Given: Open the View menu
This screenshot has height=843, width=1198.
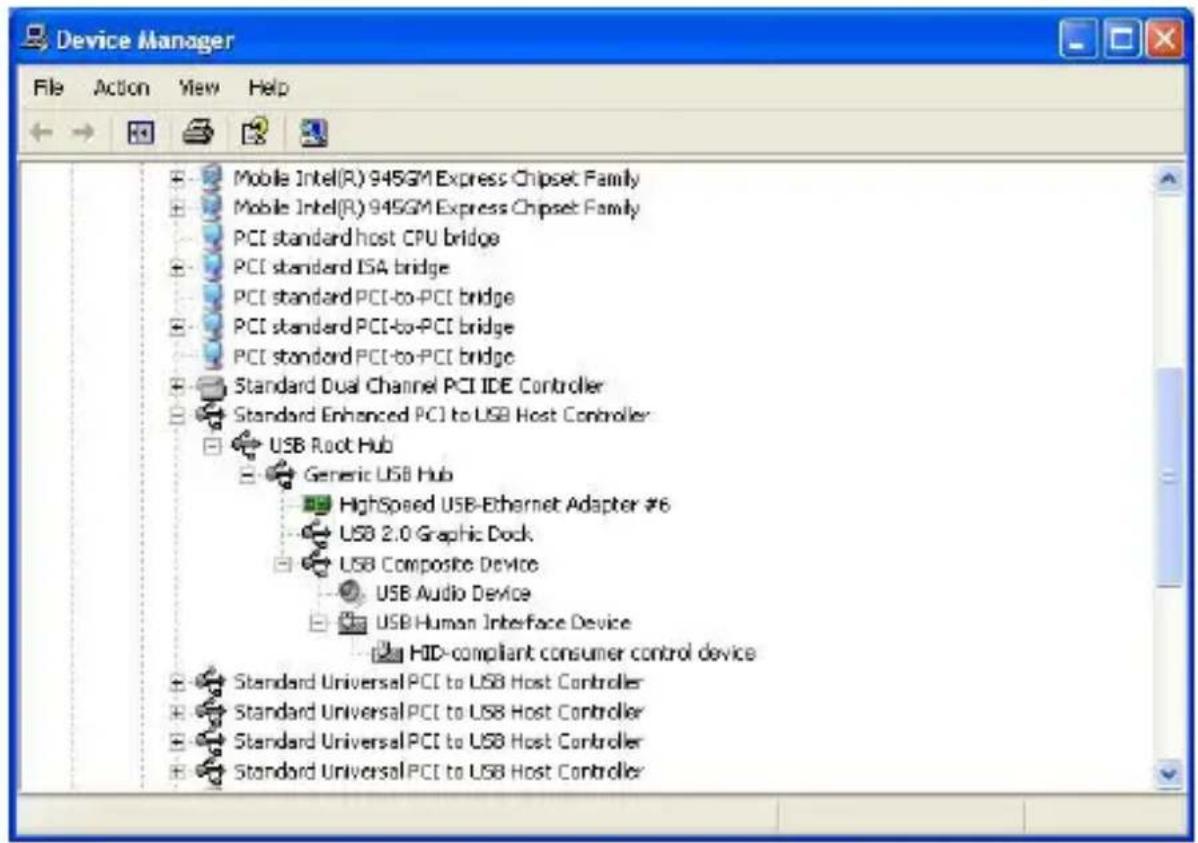Looking at the screenshot, I should [x=199, y=88].
